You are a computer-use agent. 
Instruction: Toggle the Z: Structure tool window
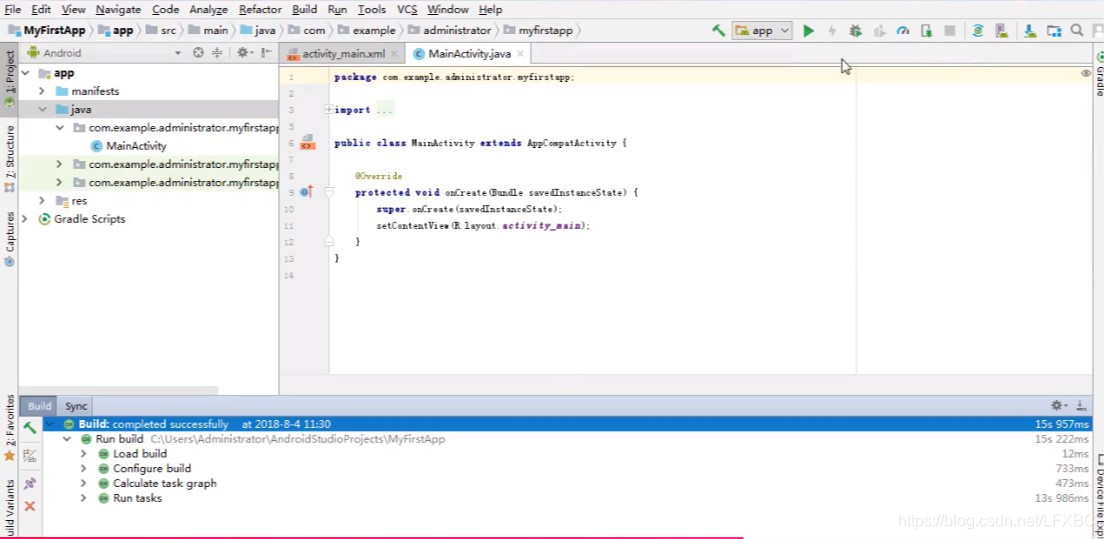coord(9,158)
